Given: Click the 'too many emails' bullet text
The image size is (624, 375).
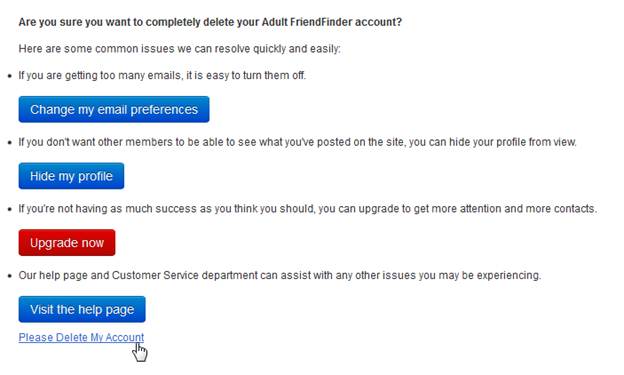Looking at the screenshot, I should pos(162,75).
